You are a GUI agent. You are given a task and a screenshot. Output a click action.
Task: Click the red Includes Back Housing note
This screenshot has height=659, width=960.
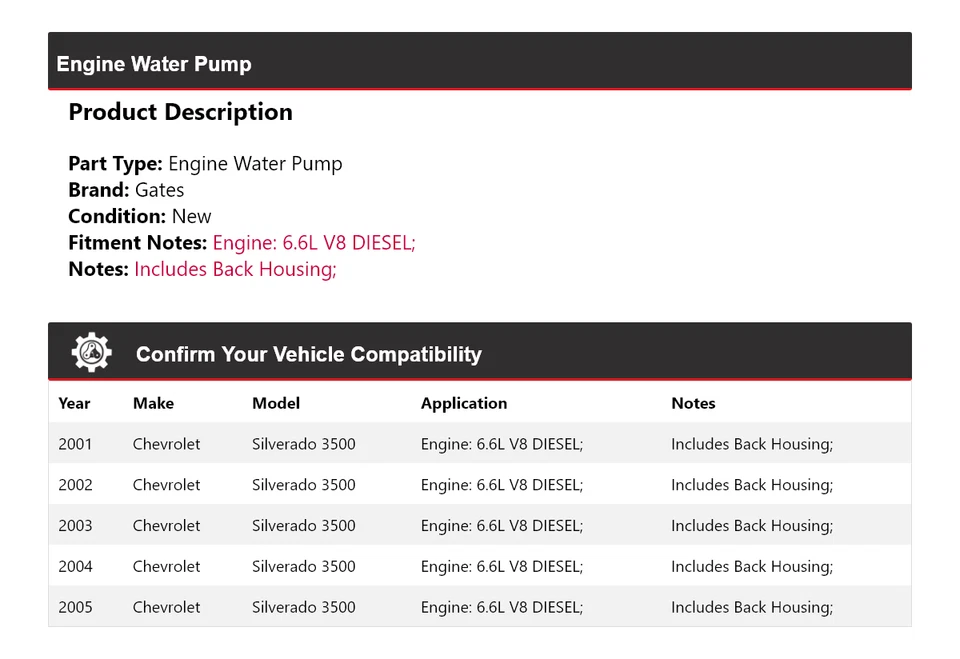click(x=235, y=269)
